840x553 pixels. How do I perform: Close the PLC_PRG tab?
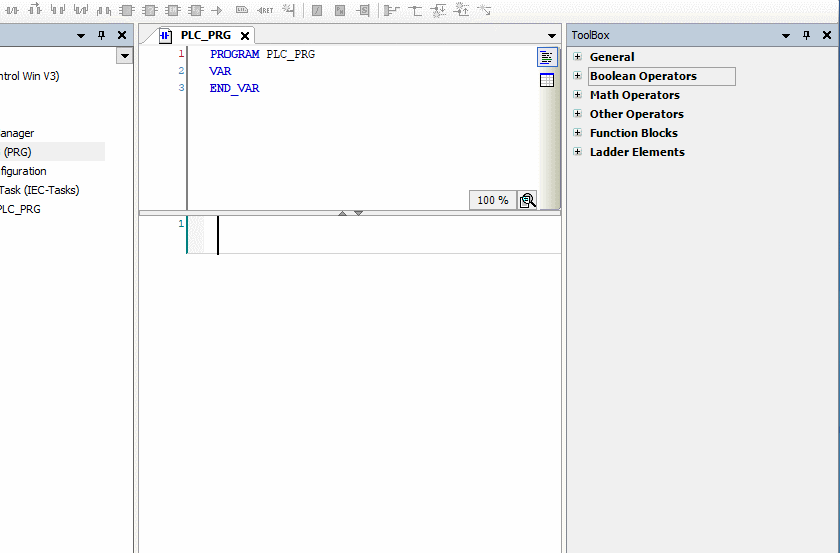point(245,35)
